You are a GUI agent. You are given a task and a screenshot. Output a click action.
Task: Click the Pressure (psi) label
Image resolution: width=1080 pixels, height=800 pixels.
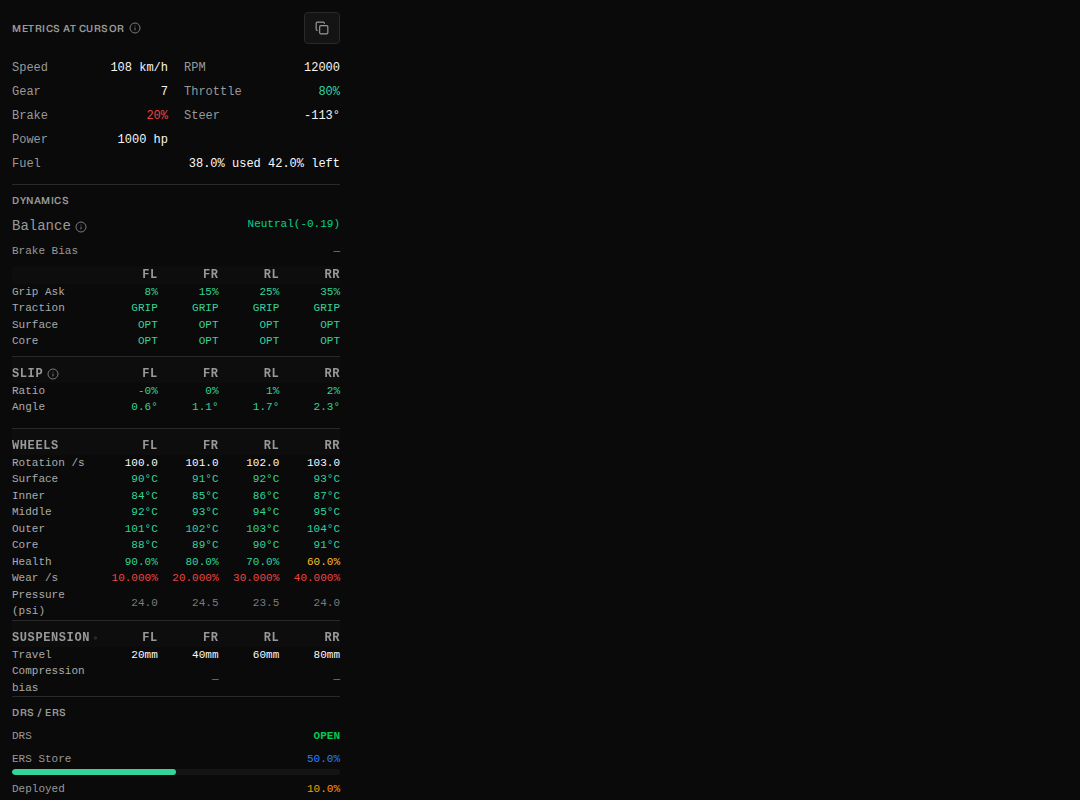pyautogui.click(x=38, y=603)
